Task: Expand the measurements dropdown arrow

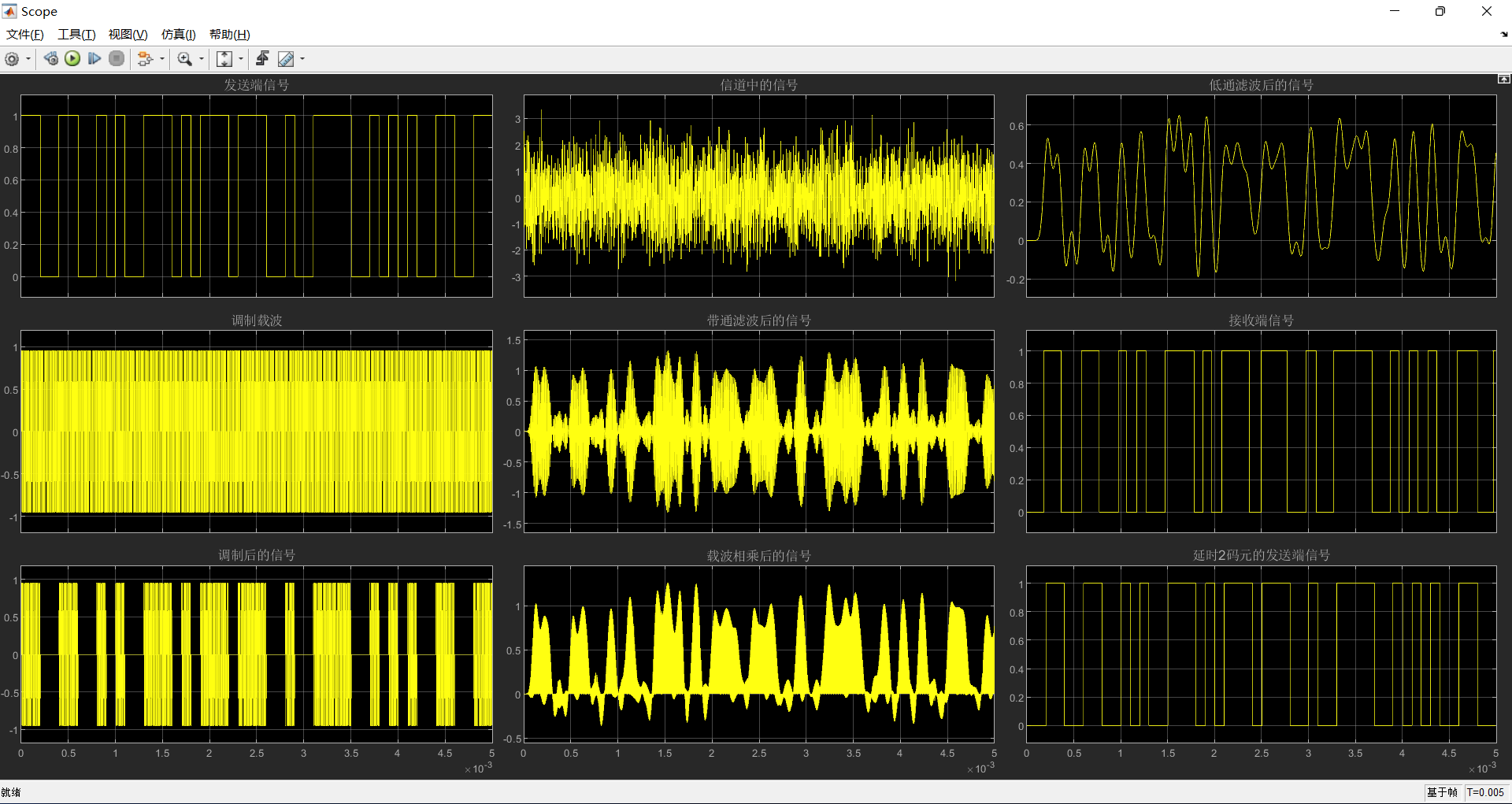Action: 302,59
